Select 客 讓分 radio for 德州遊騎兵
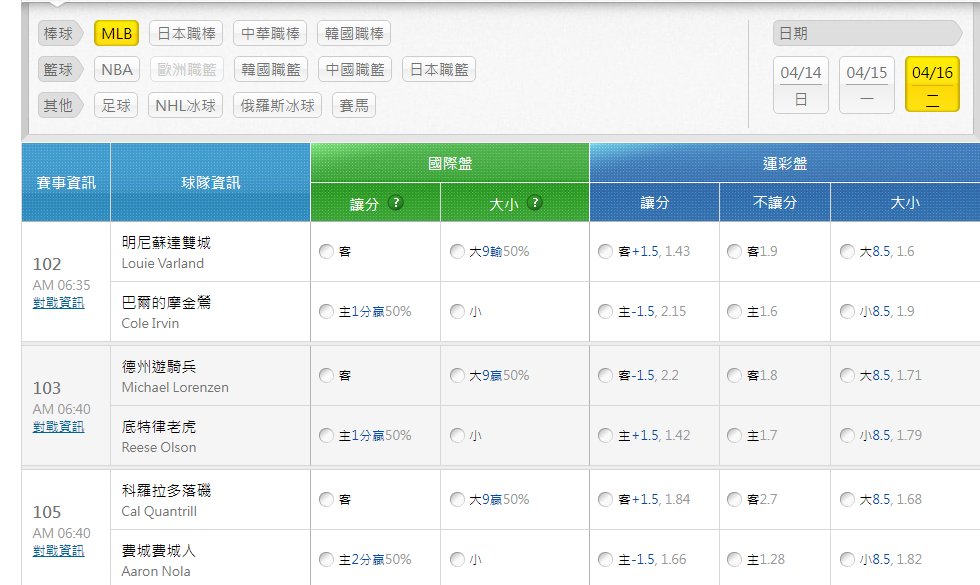 [x=326, y=375]
